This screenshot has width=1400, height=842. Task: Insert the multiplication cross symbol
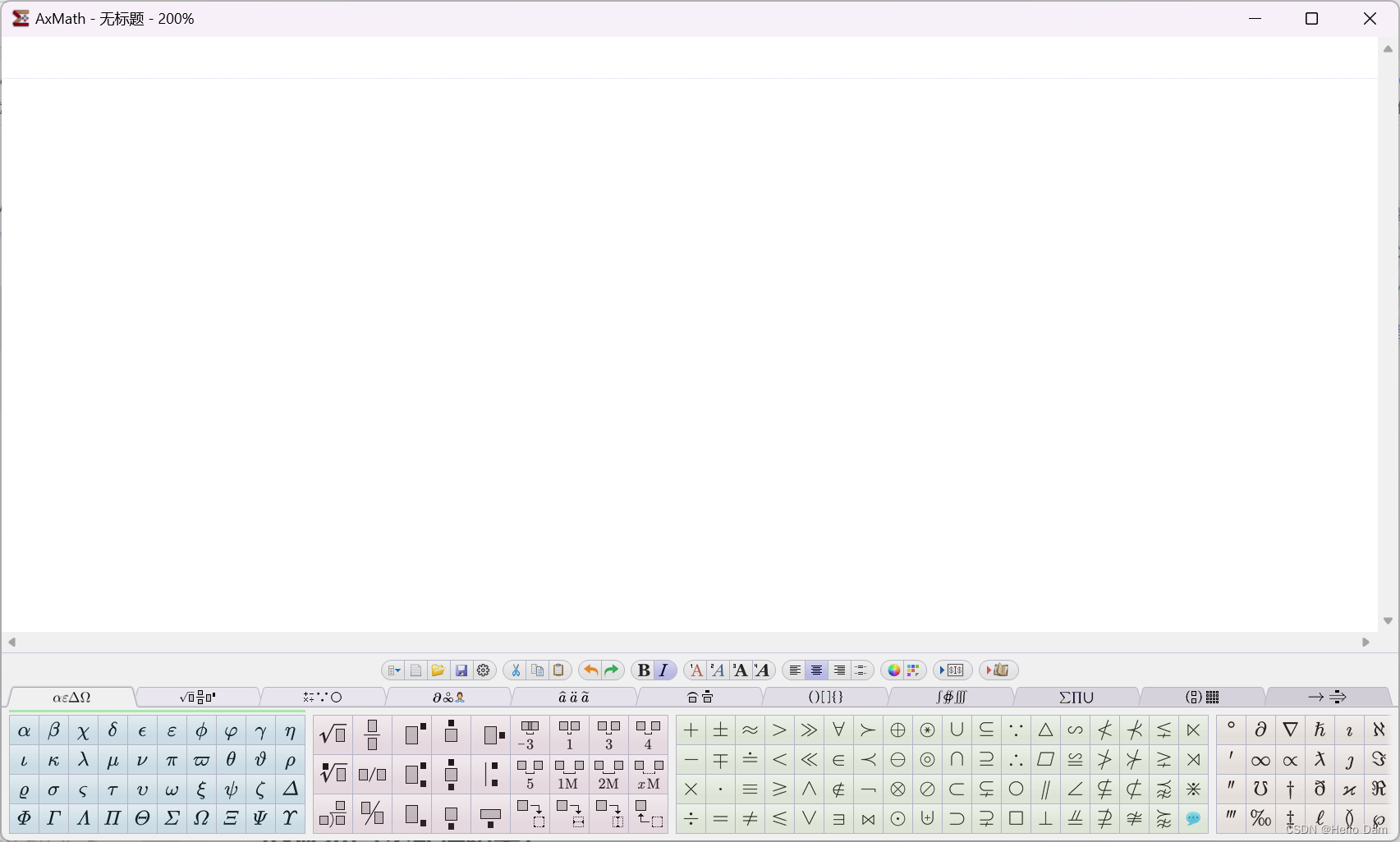(691, 789)
